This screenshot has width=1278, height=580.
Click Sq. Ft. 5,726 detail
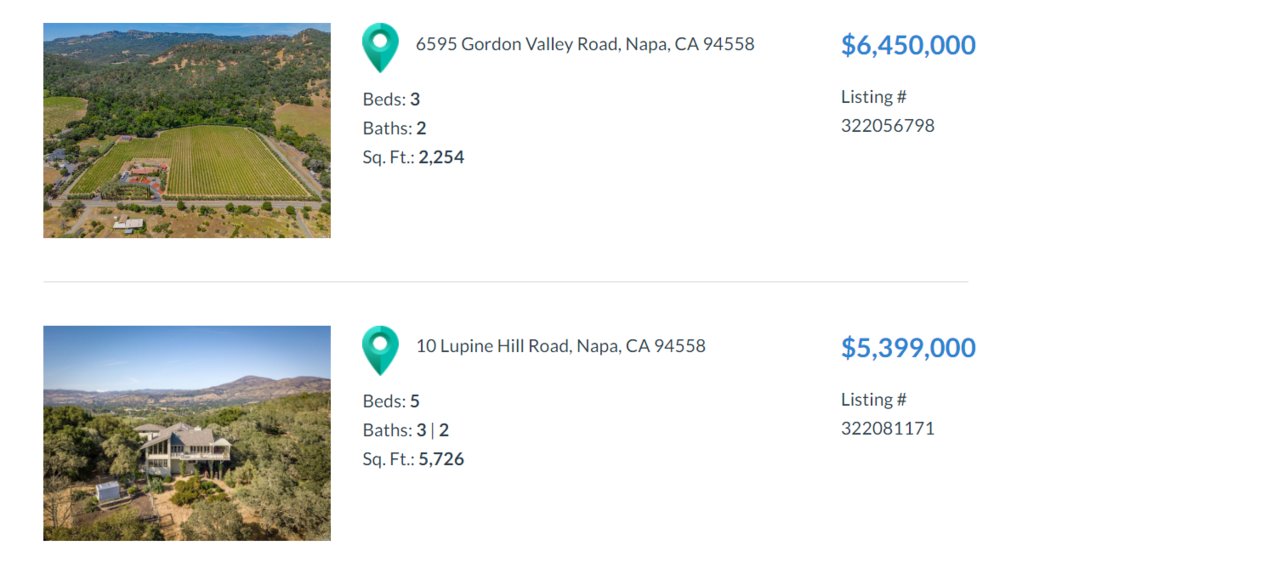coord(413,460)
